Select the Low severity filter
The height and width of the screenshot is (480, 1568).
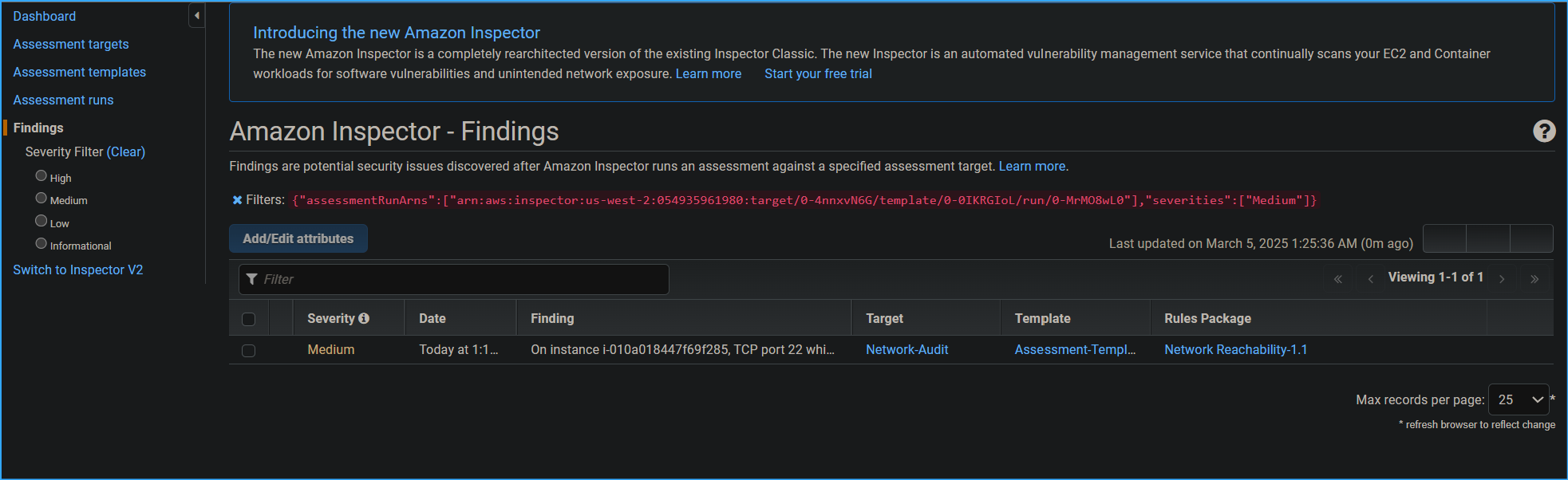(x=41, y=221)
